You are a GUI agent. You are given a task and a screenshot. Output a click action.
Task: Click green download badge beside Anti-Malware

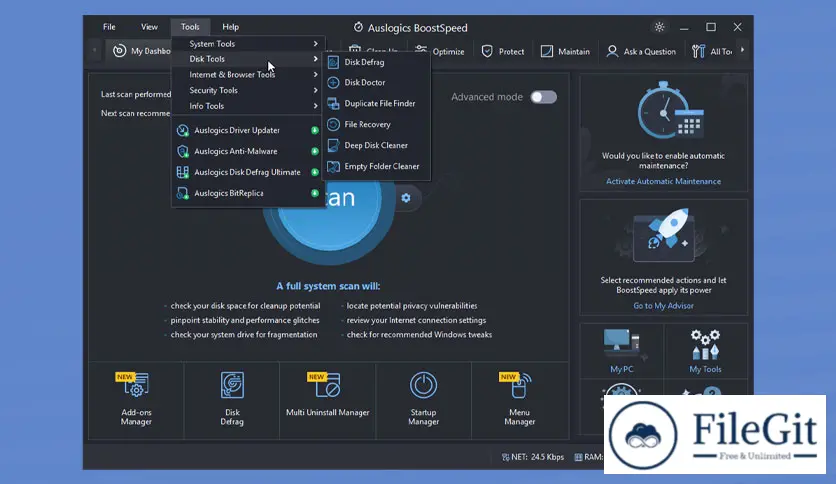coord(315,151)
